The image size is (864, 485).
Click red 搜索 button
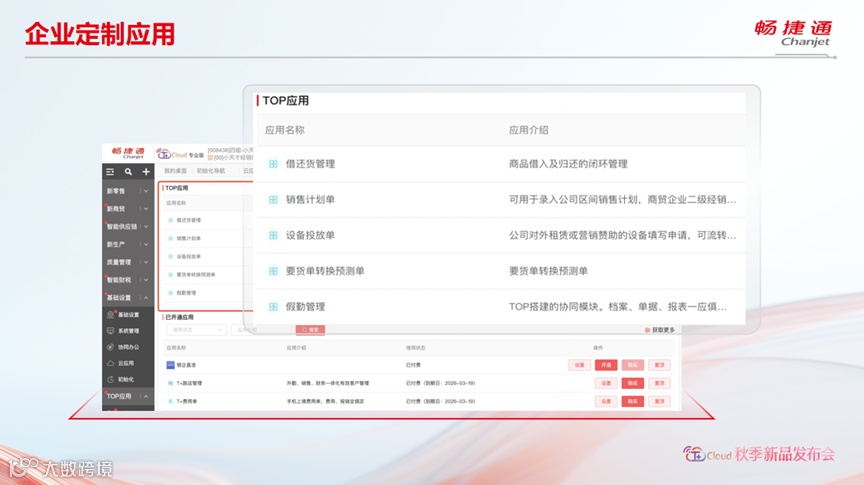click(x=310, y=330)
